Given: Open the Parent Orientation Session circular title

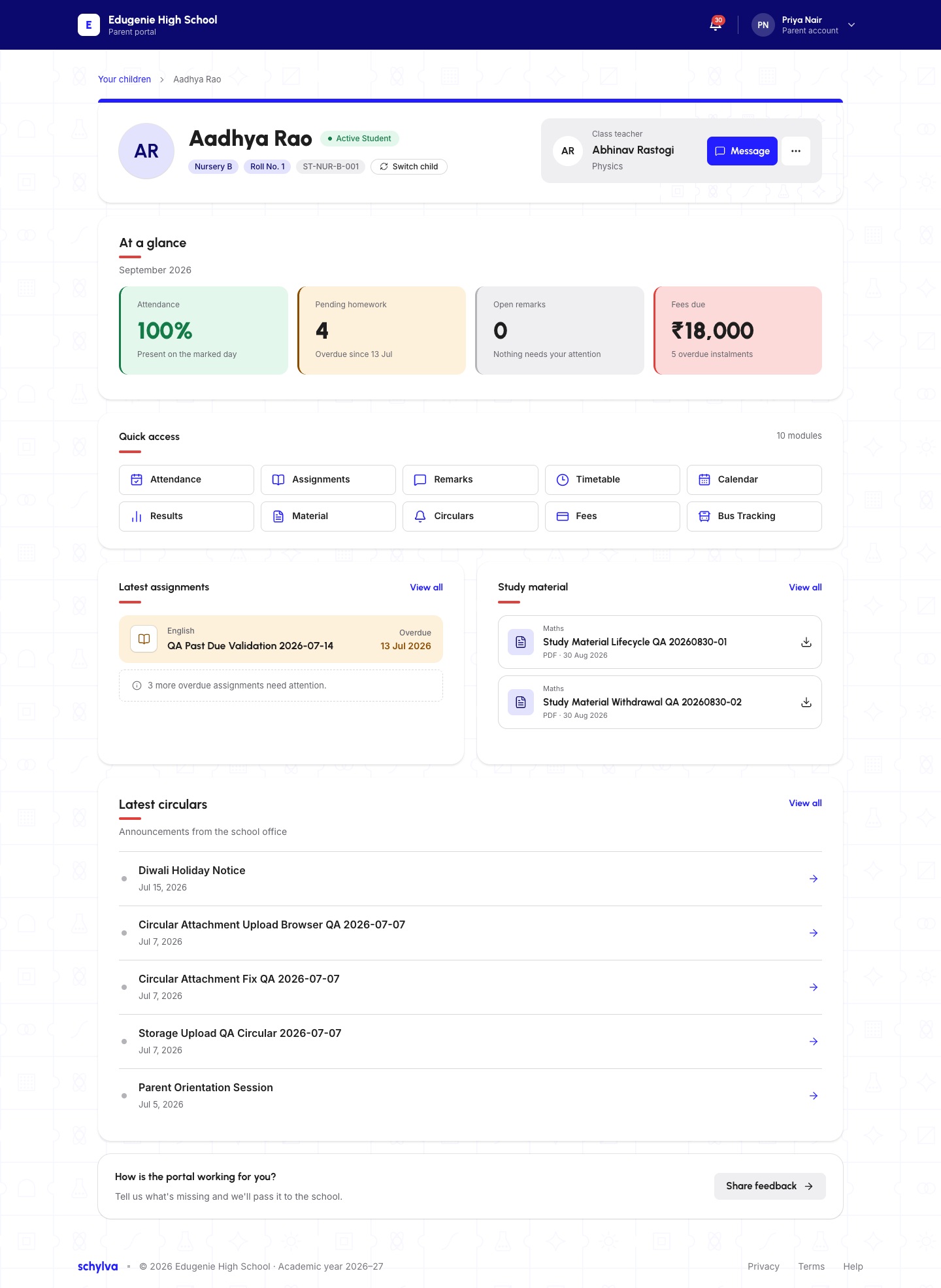Looking at the screenshot, I should 206,1088.
